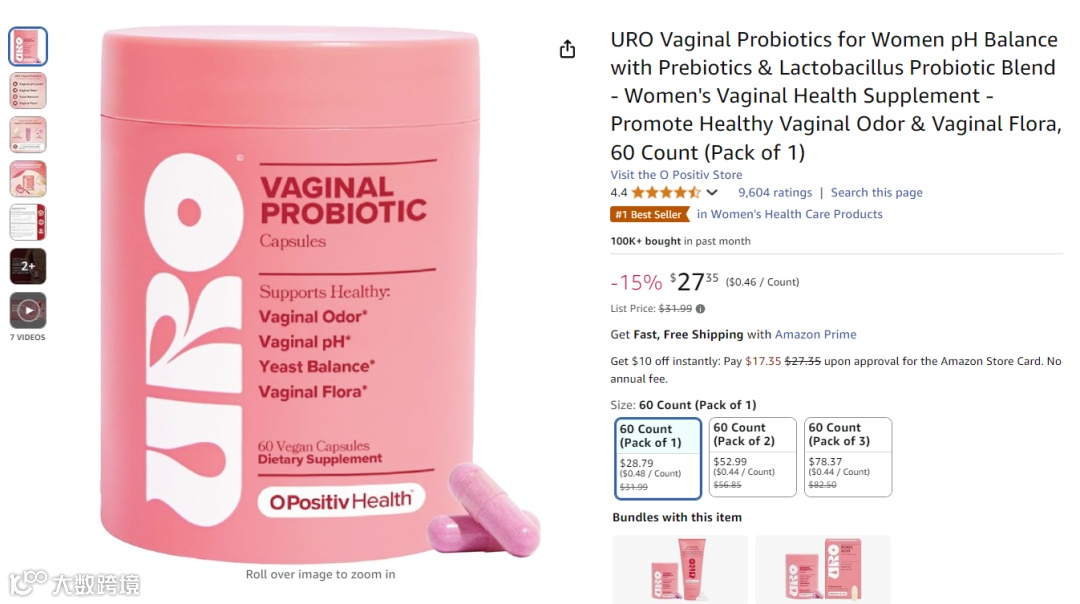1080x604 pixels.
Task: Select 60 Count Pack of 1 size
Action: pyautogui.click(x=658, y=458)
